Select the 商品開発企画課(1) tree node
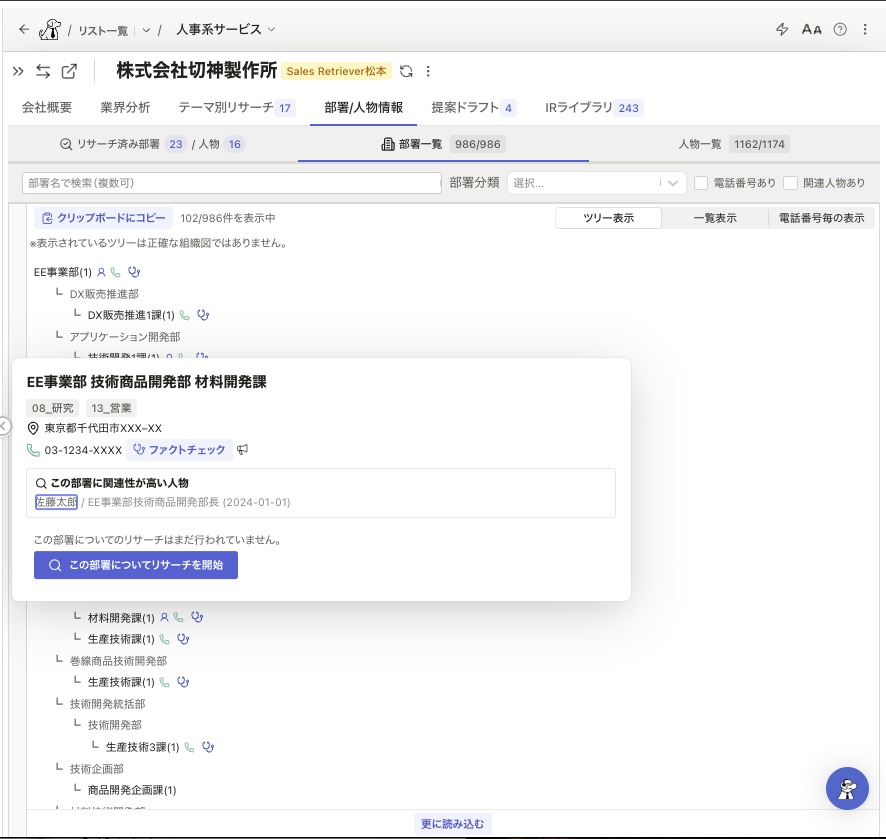 coord(132,790)
